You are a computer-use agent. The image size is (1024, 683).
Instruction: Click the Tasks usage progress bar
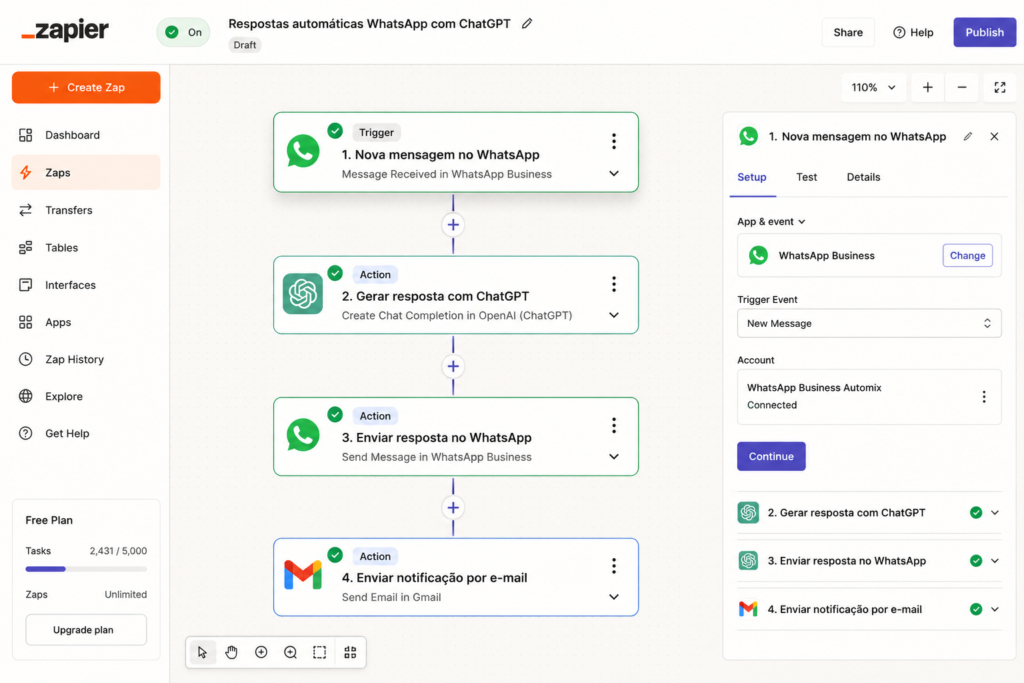(86, 569)
